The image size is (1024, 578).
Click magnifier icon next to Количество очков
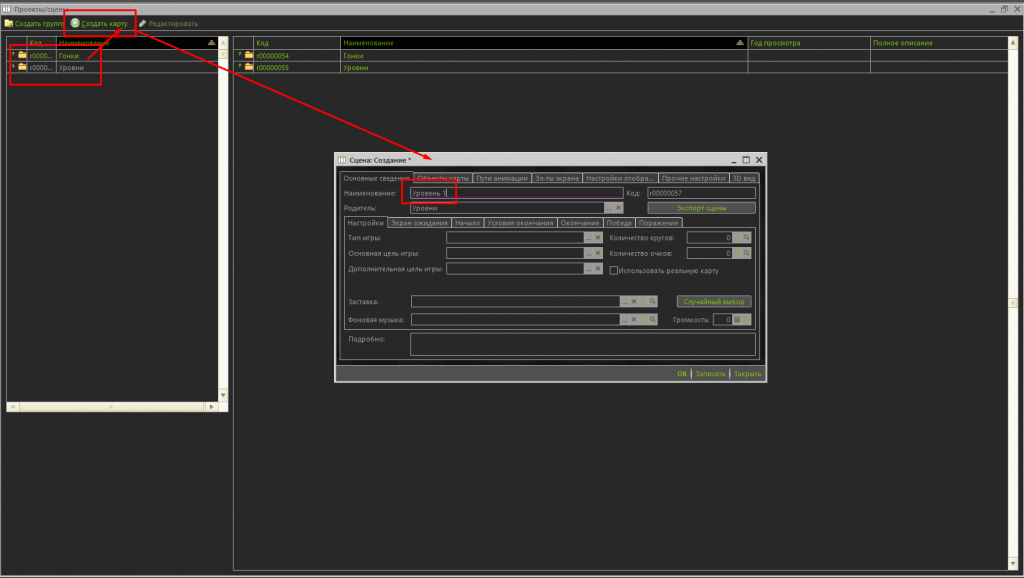(746, 253)
